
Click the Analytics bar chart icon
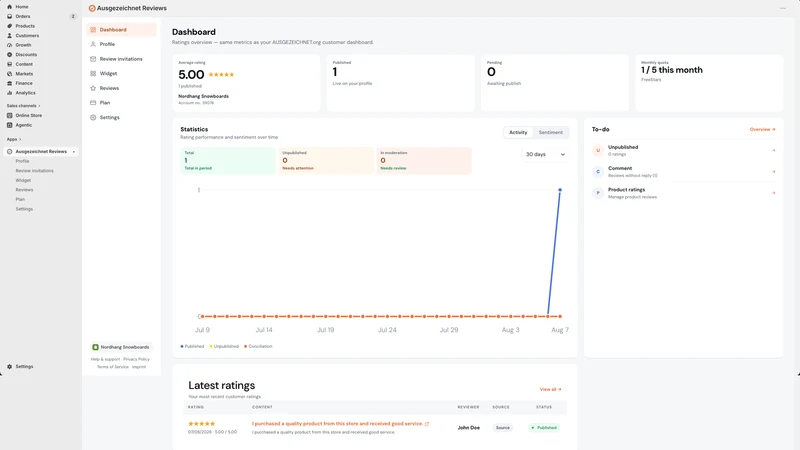coord(9,93)
